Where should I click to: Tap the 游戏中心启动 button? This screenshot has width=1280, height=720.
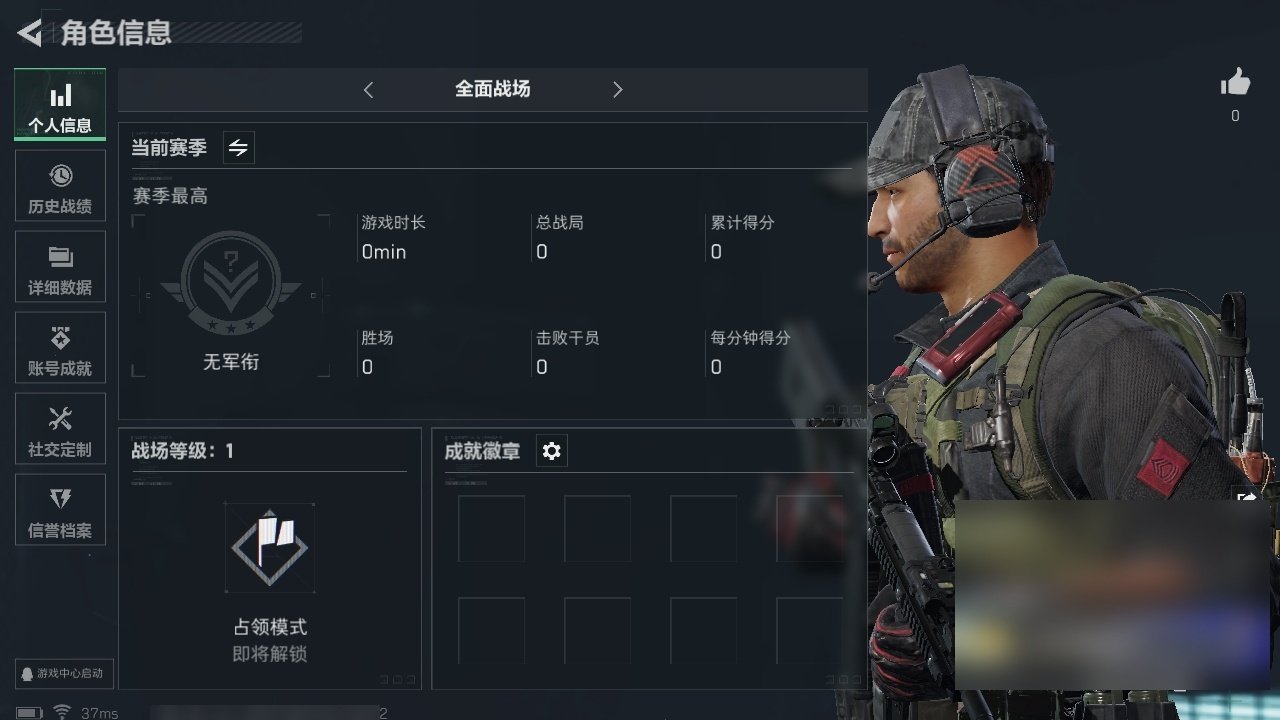62,673
